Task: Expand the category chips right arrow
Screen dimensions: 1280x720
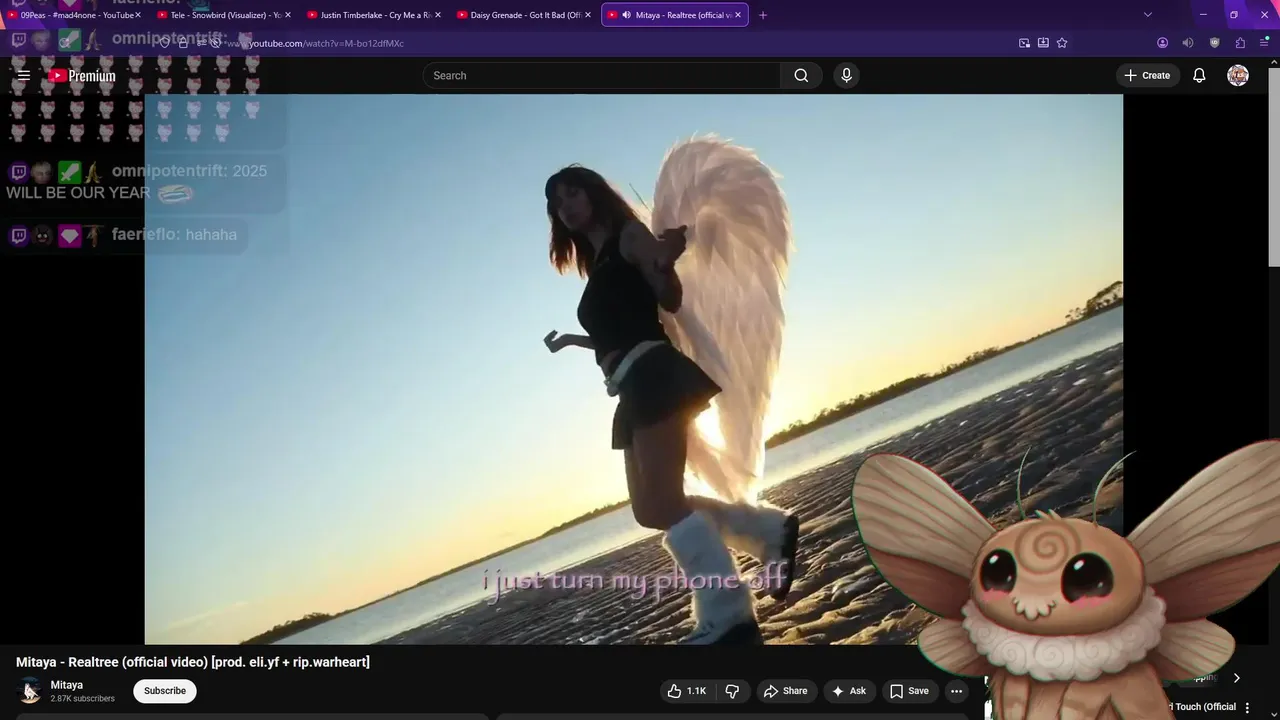Action: 1236,678
